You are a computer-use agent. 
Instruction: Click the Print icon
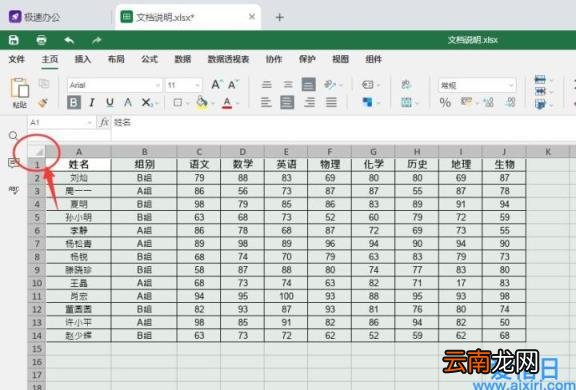(x=42, y=40)
